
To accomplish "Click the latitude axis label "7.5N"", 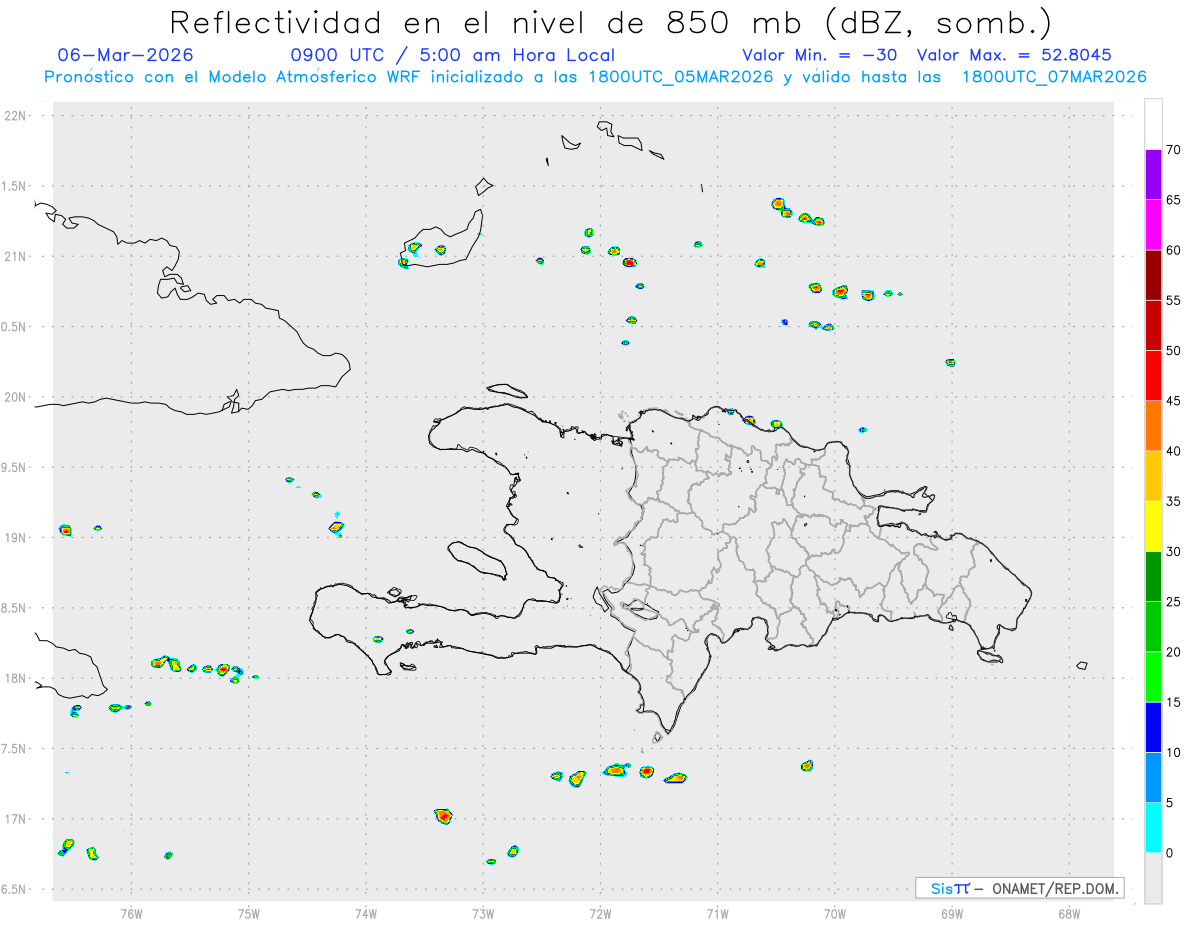I will (x=15, y=748).
